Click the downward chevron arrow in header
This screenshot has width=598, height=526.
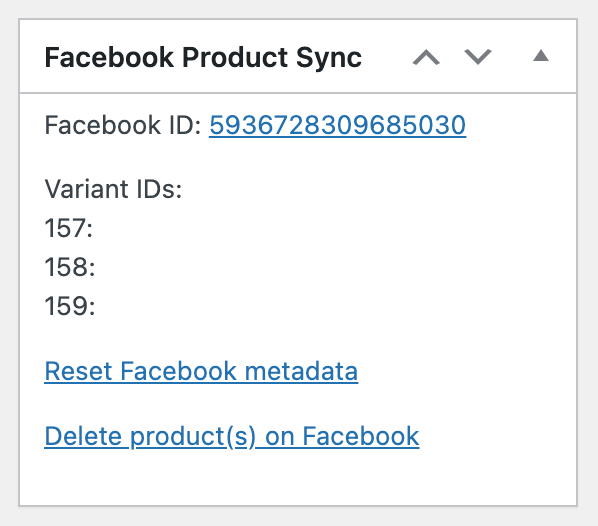click(477, 57)
